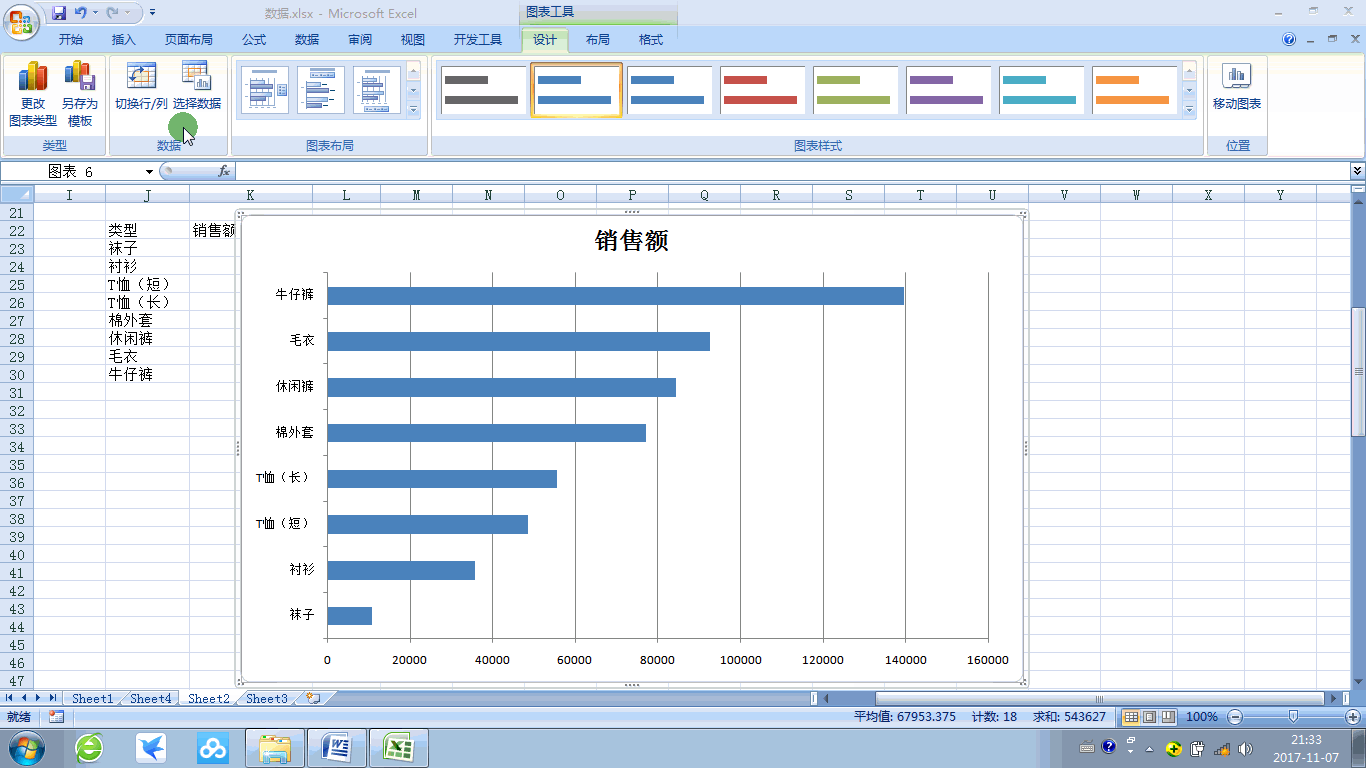The image size is (1366, 768).
Task: Open the Redo history dropdown arrow
Action: click(x=127, y=13)
